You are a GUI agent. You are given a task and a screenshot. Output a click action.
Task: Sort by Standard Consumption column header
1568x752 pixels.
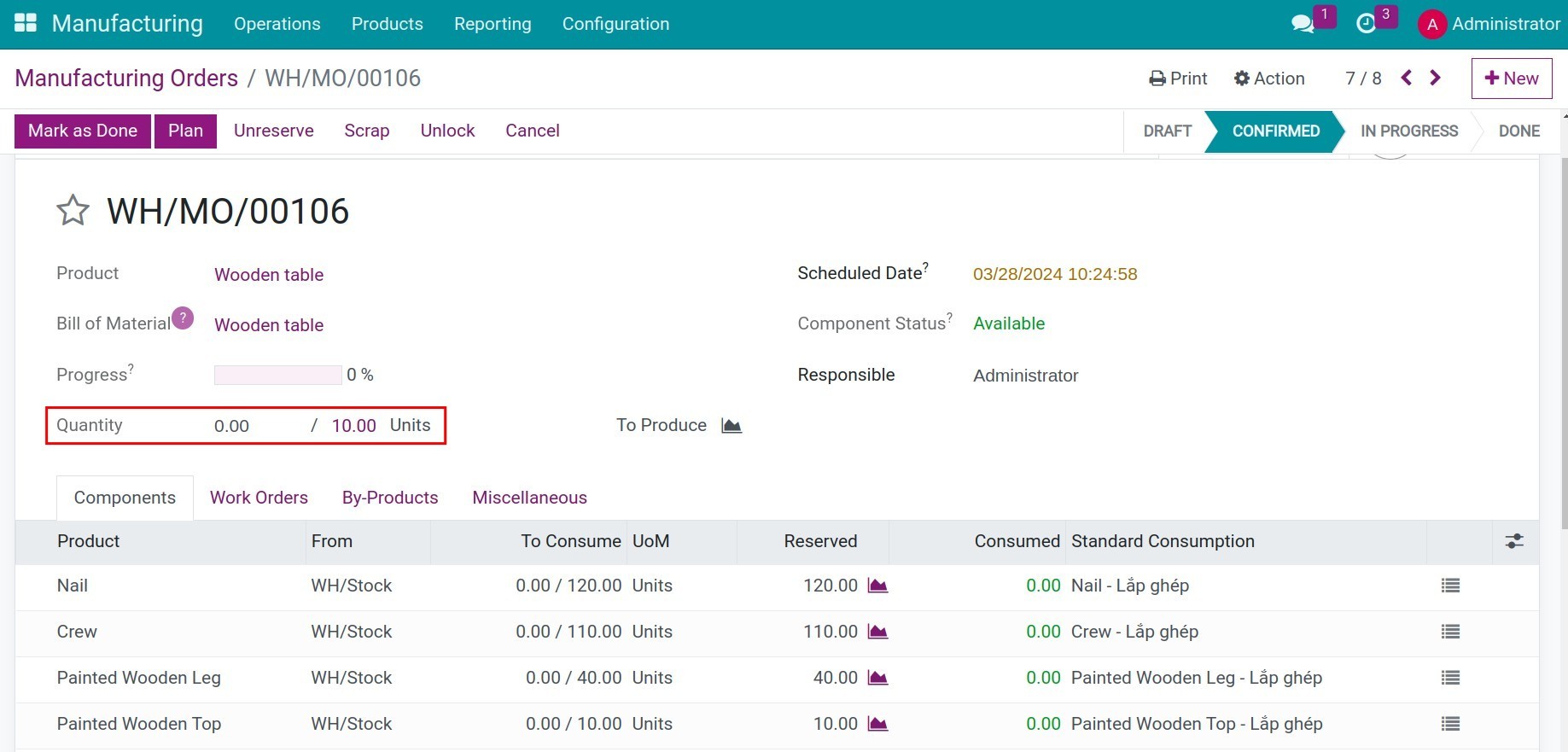pos(1163,541)
